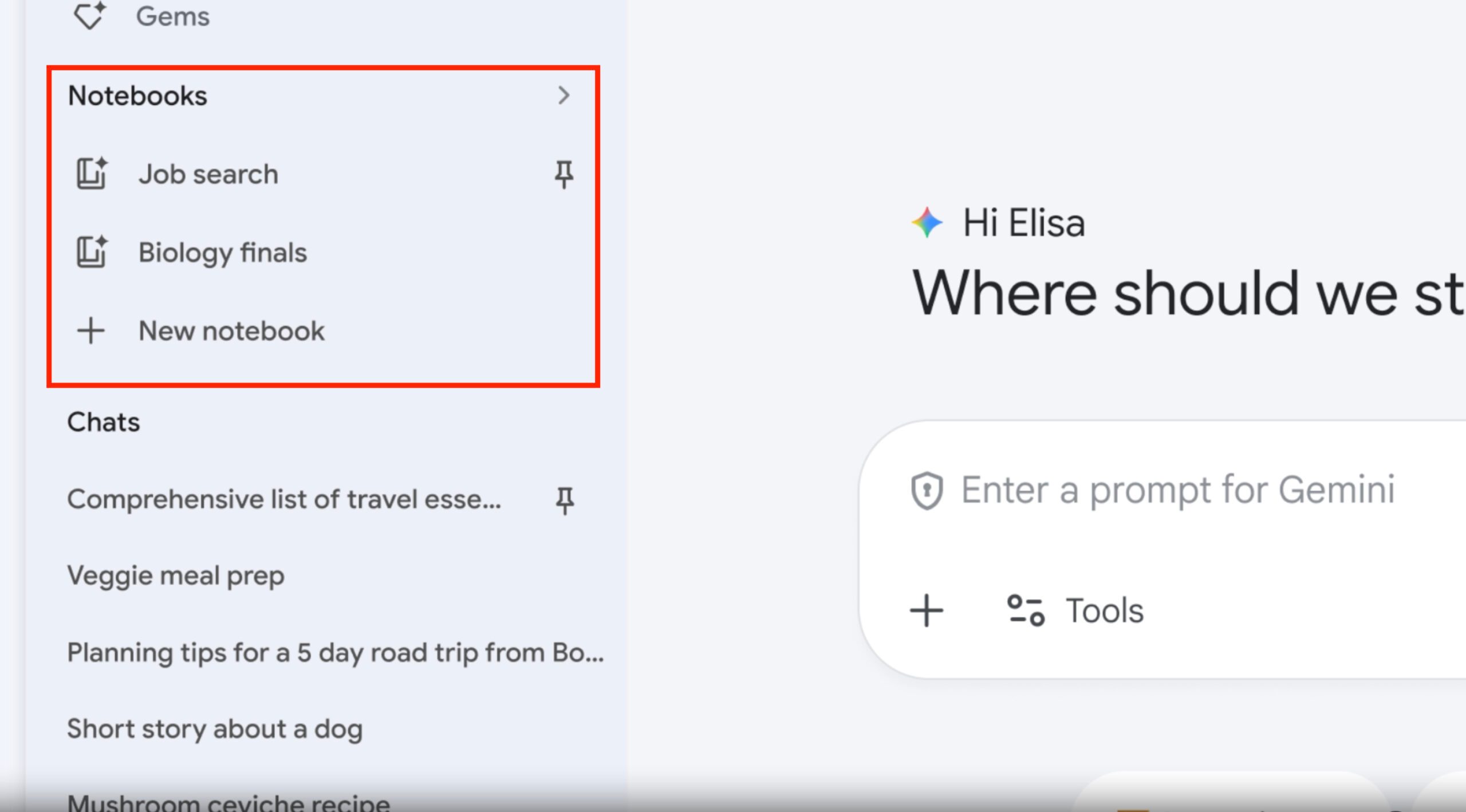
Task: Click the Biology finals notebook icon
Action: (92, 252)
